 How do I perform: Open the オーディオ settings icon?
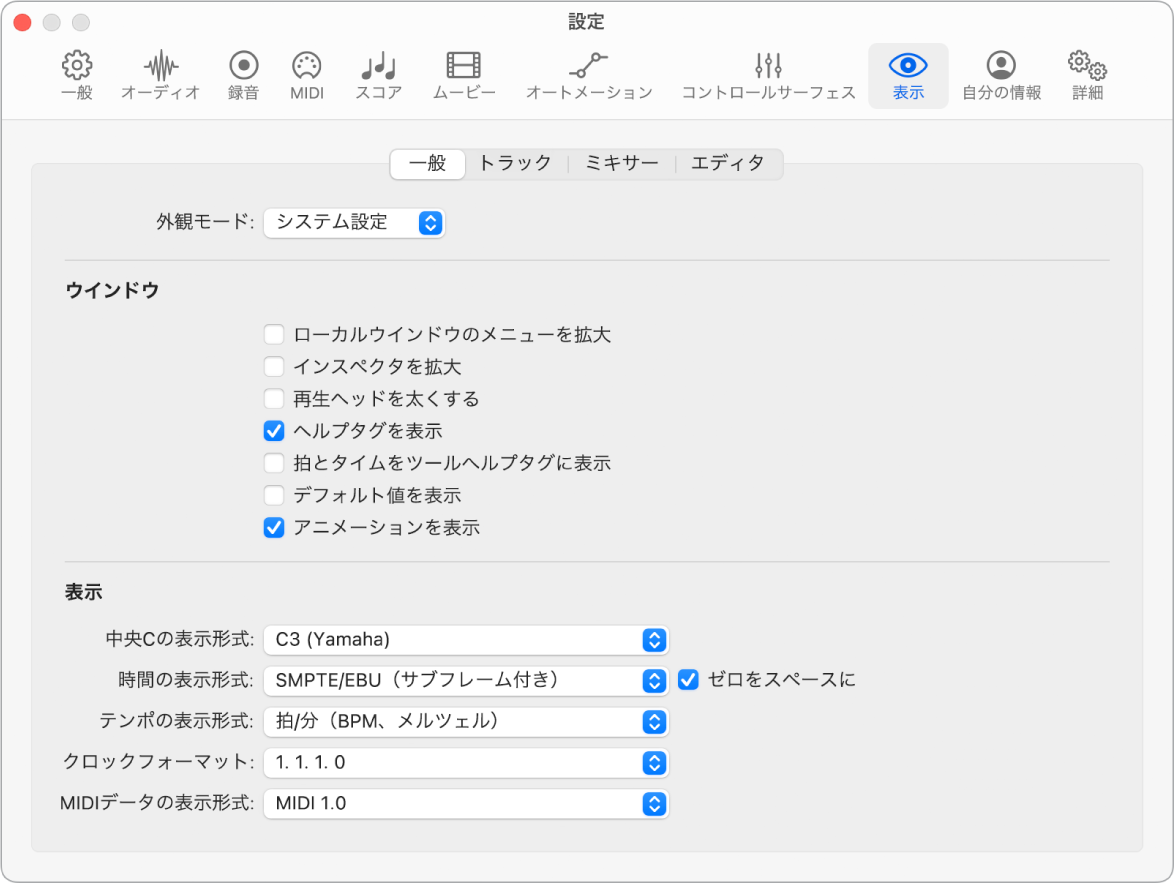[159, 75]
